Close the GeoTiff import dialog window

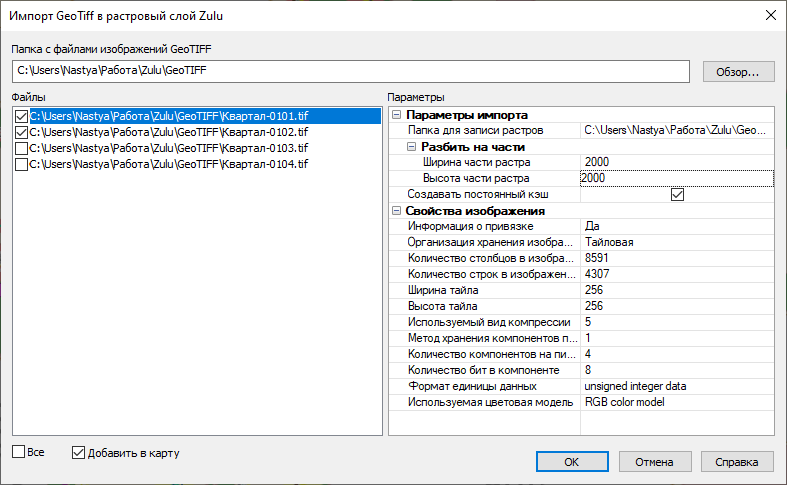[x=770, y=15]
